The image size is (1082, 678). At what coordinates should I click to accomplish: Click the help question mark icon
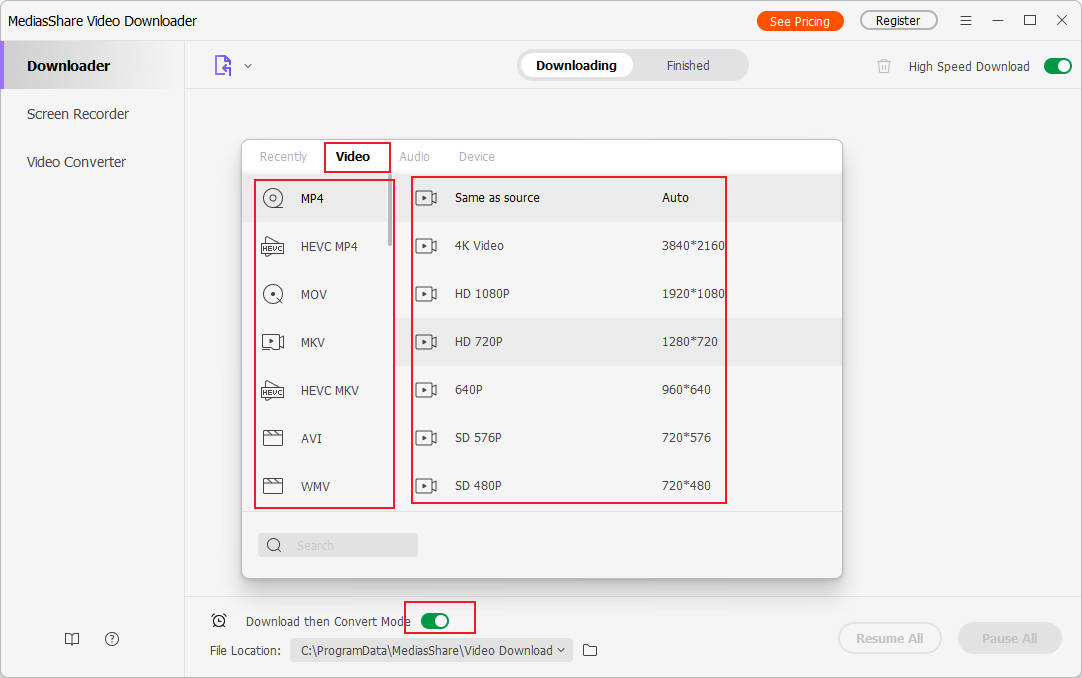tap(112, 639)
